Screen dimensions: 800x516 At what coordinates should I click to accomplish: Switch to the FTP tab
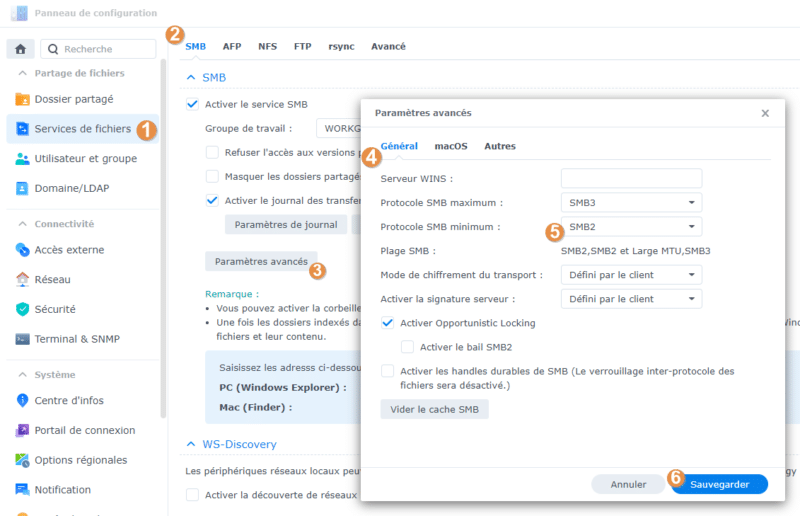click(x=303, y=46)
